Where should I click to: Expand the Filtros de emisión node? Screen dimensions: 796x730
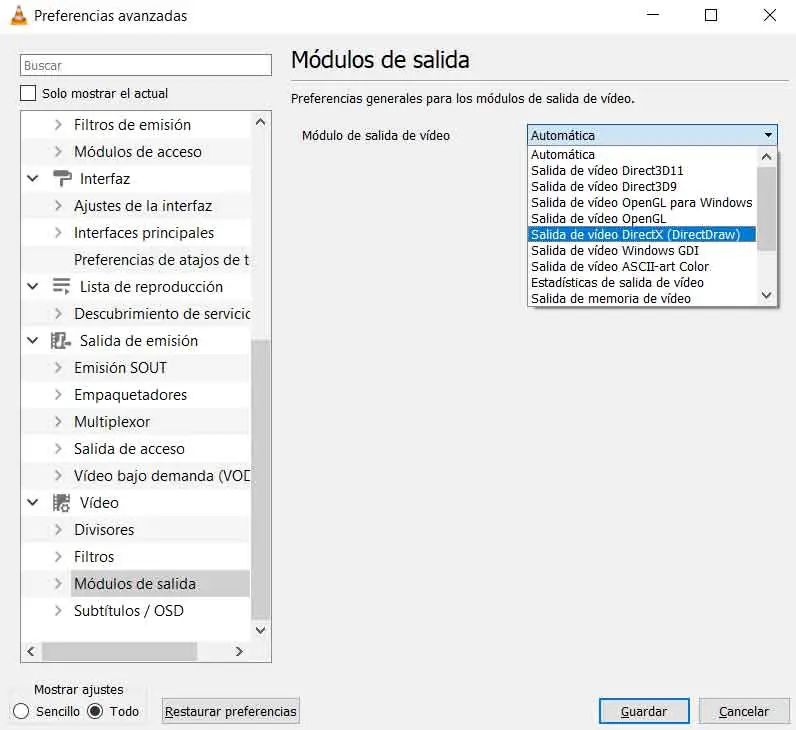58,125
